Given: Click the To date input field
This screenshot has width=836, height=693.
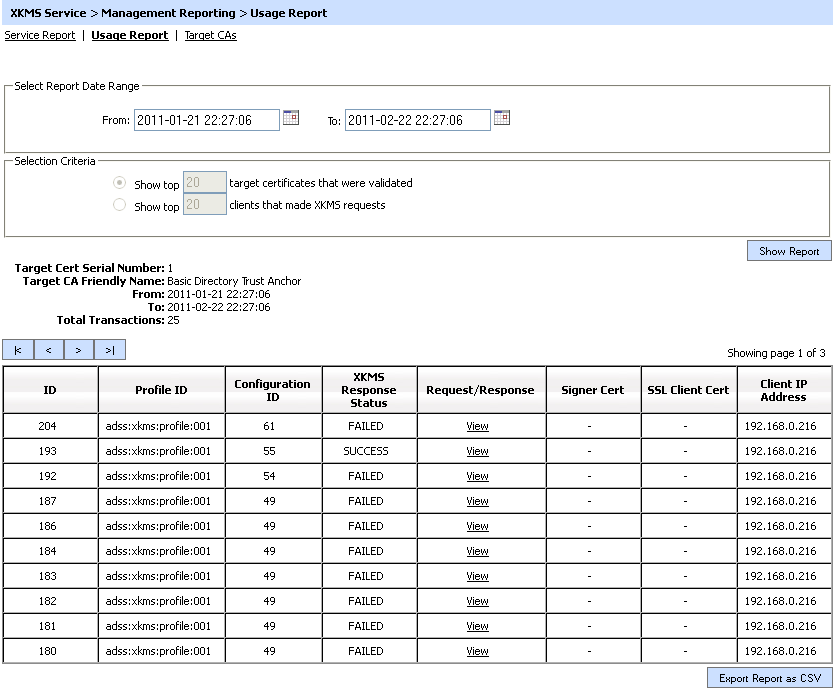Looking at the screenshot, I should point(418,120).
